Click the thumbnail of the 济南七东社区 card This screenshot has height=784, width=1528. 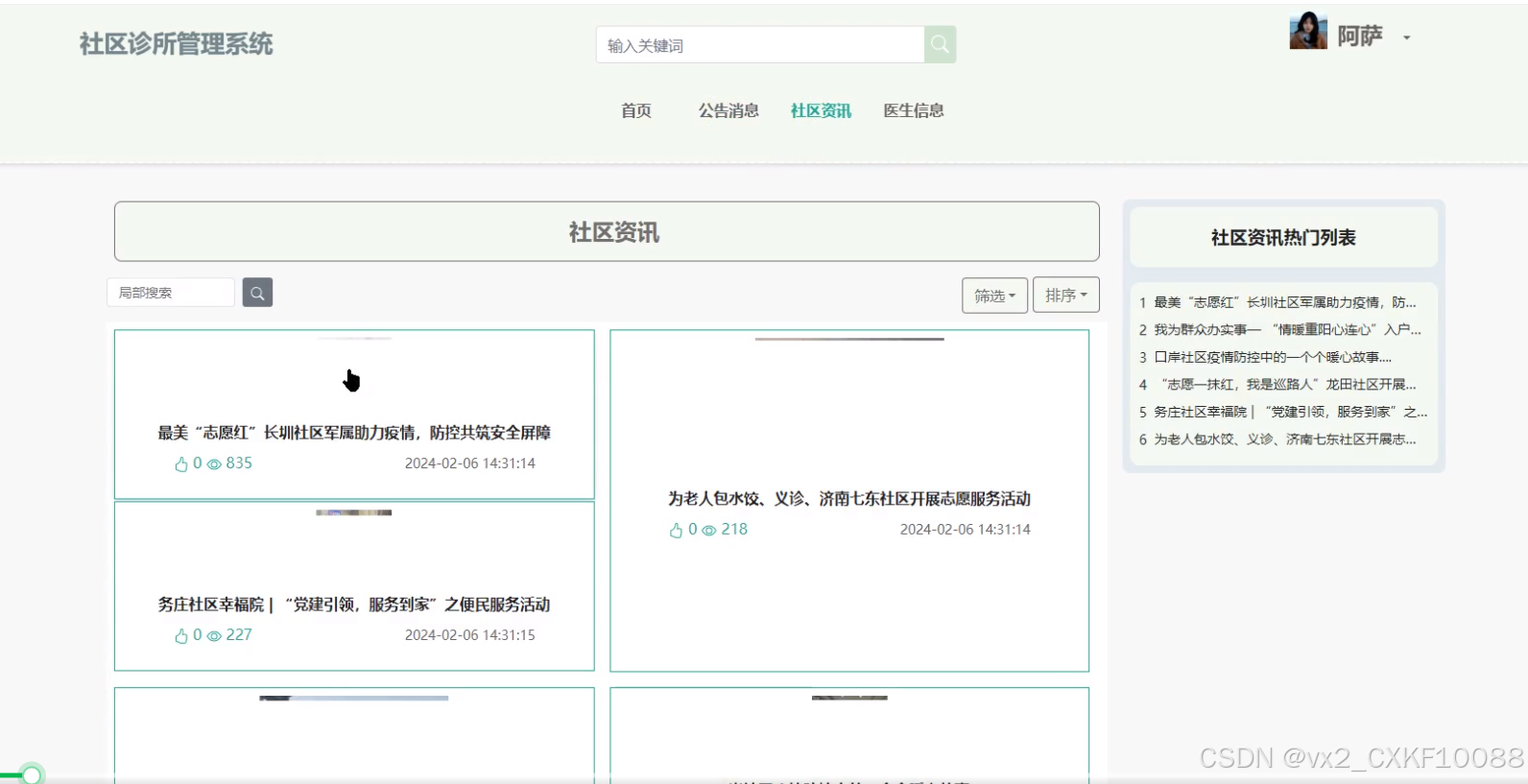point(849,339)
